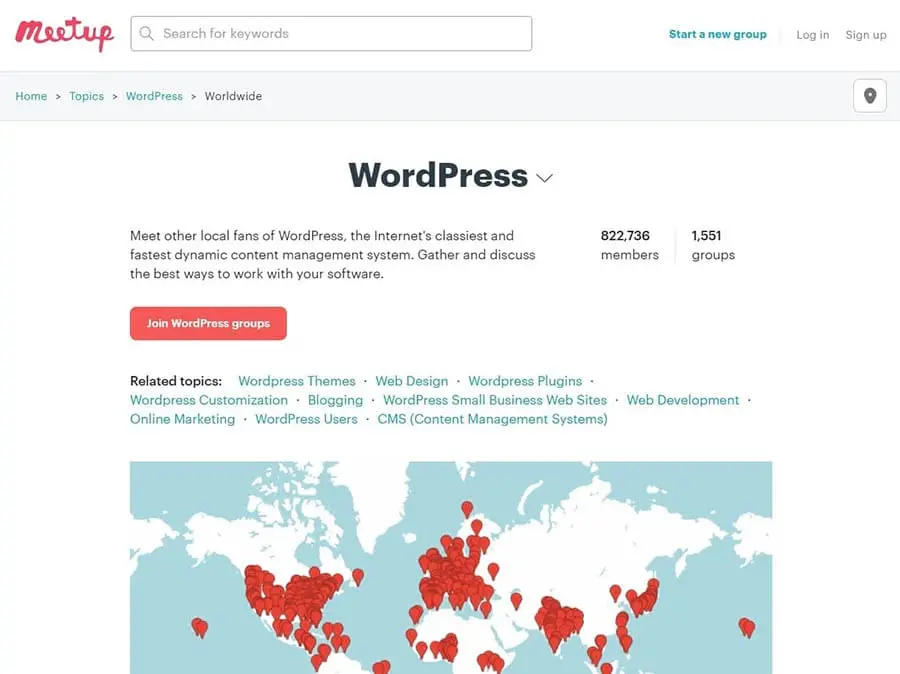900x674 pixels.
Task: Open the Sign up link
Action: pyautogui.click(x=865, y=35)
